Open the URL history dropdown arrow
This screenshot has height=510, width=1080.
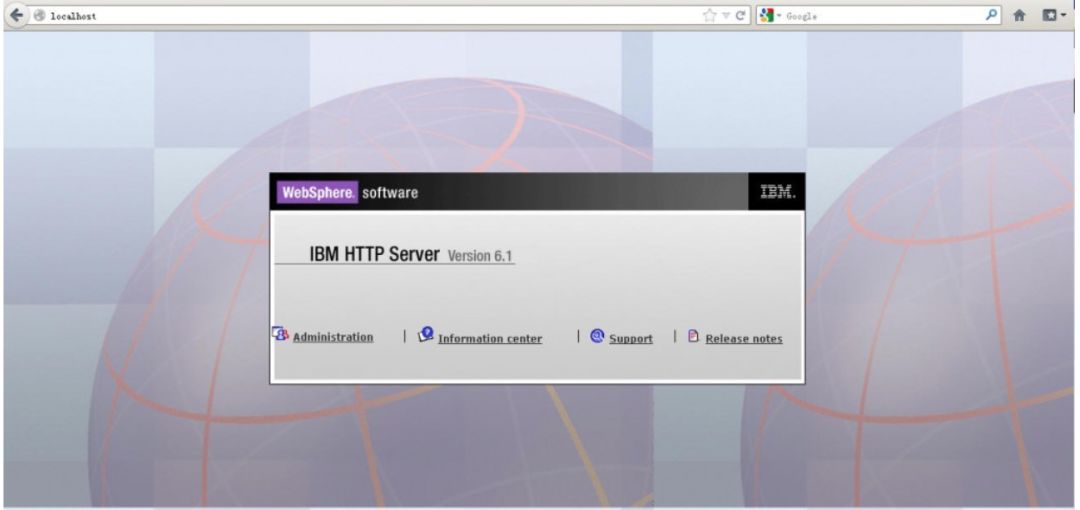tap(725, 16)
